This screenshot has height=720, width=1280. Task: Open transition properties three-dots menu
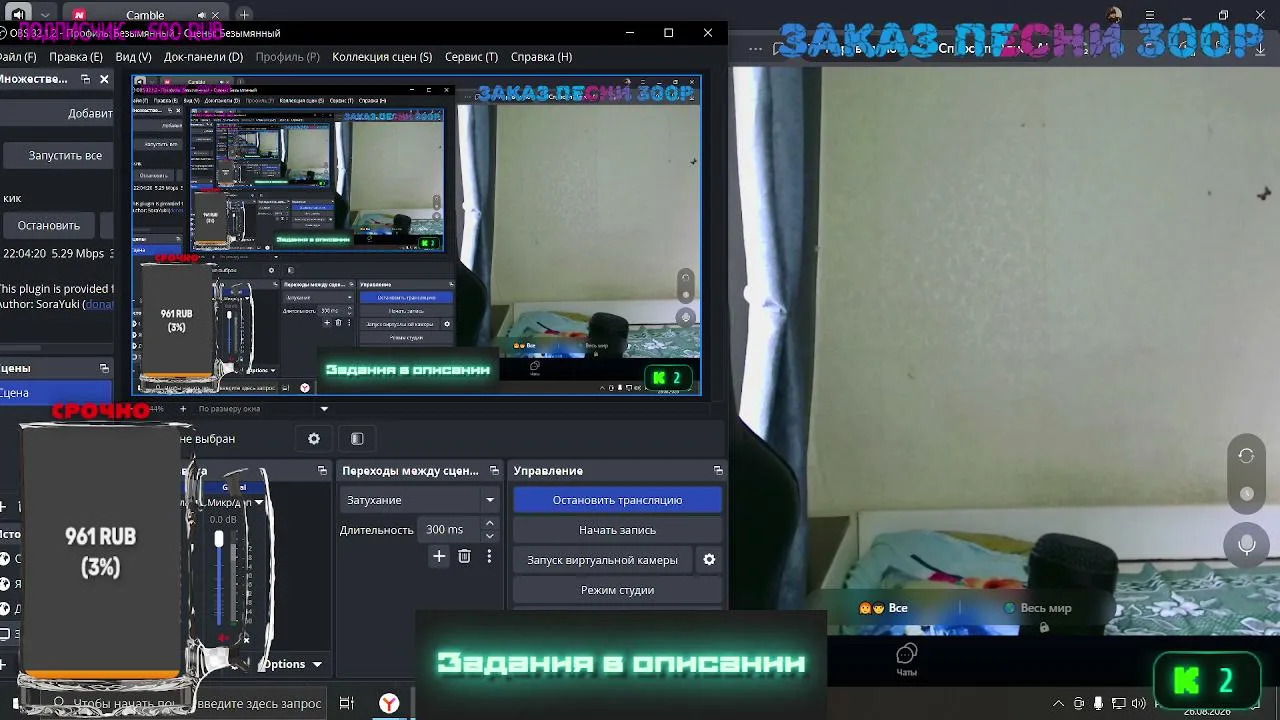coord(489,557)
